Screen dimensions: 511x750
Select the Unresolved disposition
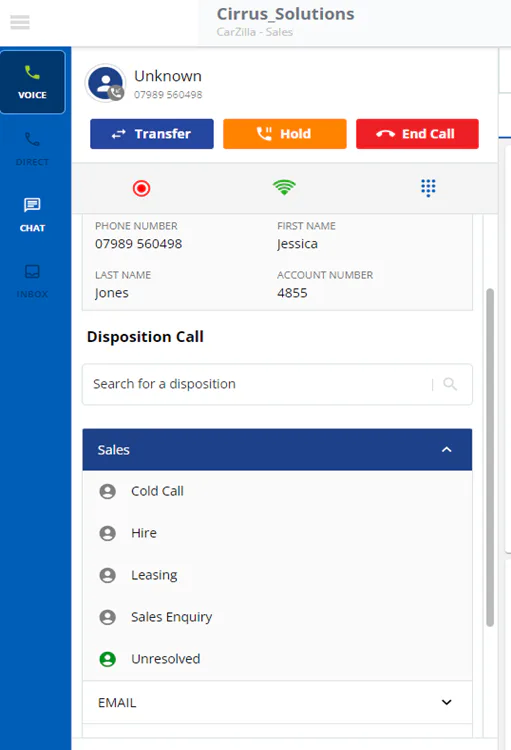(277, 659)
